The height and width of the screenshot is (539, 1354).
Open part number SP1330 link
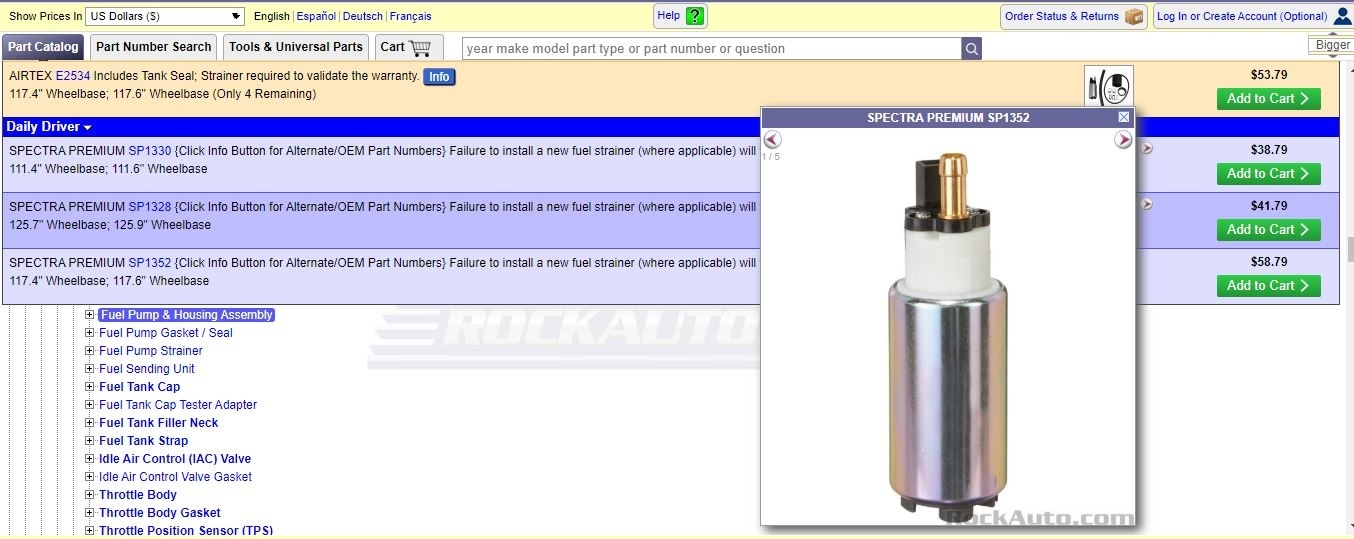point(150,151)
